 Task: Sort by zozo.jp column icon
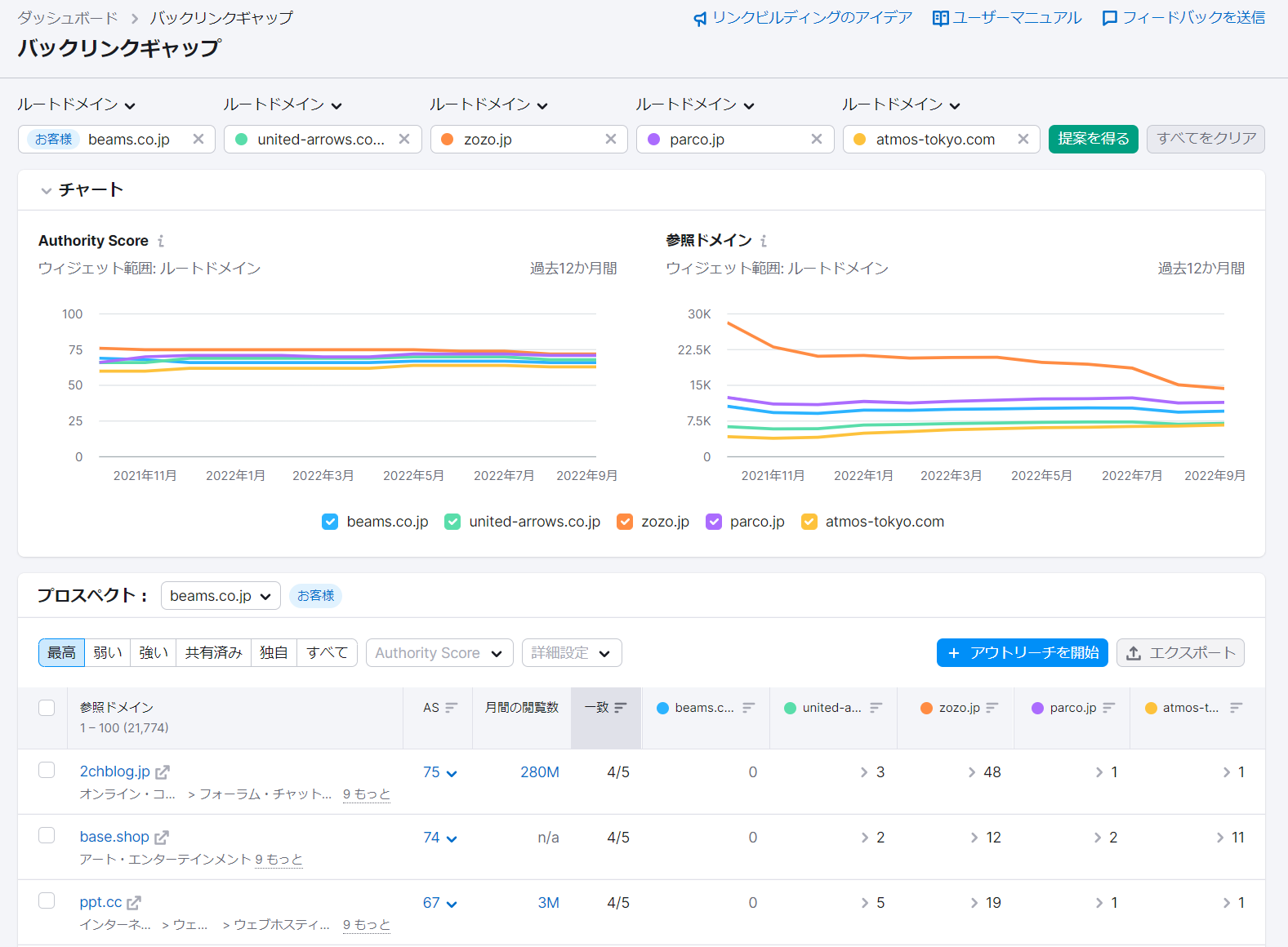coord(992,708)
